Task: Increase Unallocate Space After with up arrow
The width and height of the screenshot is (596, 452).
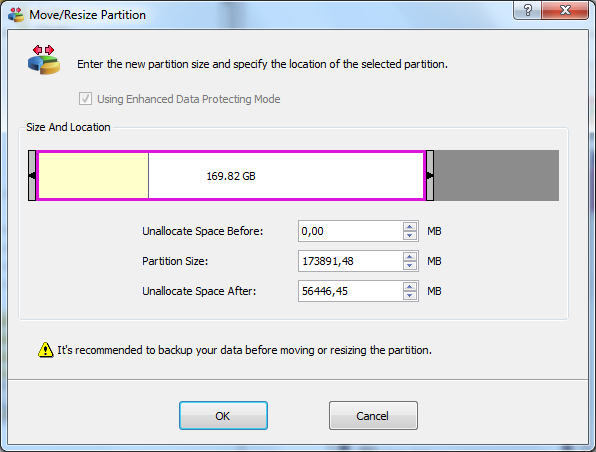Action: tap(409, 287)
